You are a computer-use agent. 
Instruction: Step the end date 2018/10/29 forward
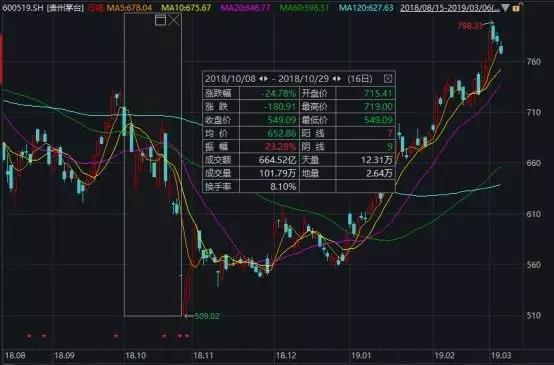pyautogui.click(x=339, y=78)
